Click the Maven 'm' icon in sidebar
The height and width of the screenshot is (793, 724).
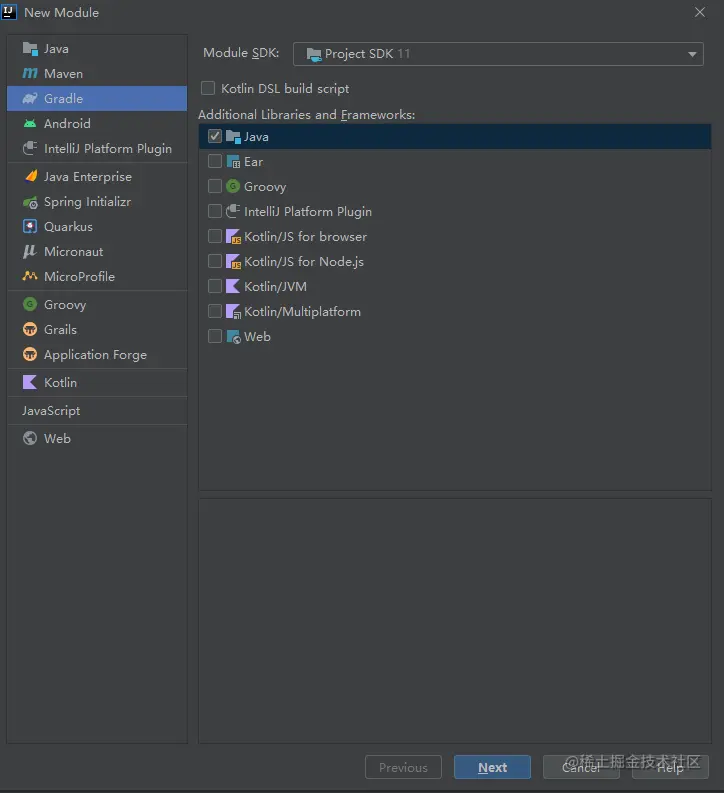(30, 74)
